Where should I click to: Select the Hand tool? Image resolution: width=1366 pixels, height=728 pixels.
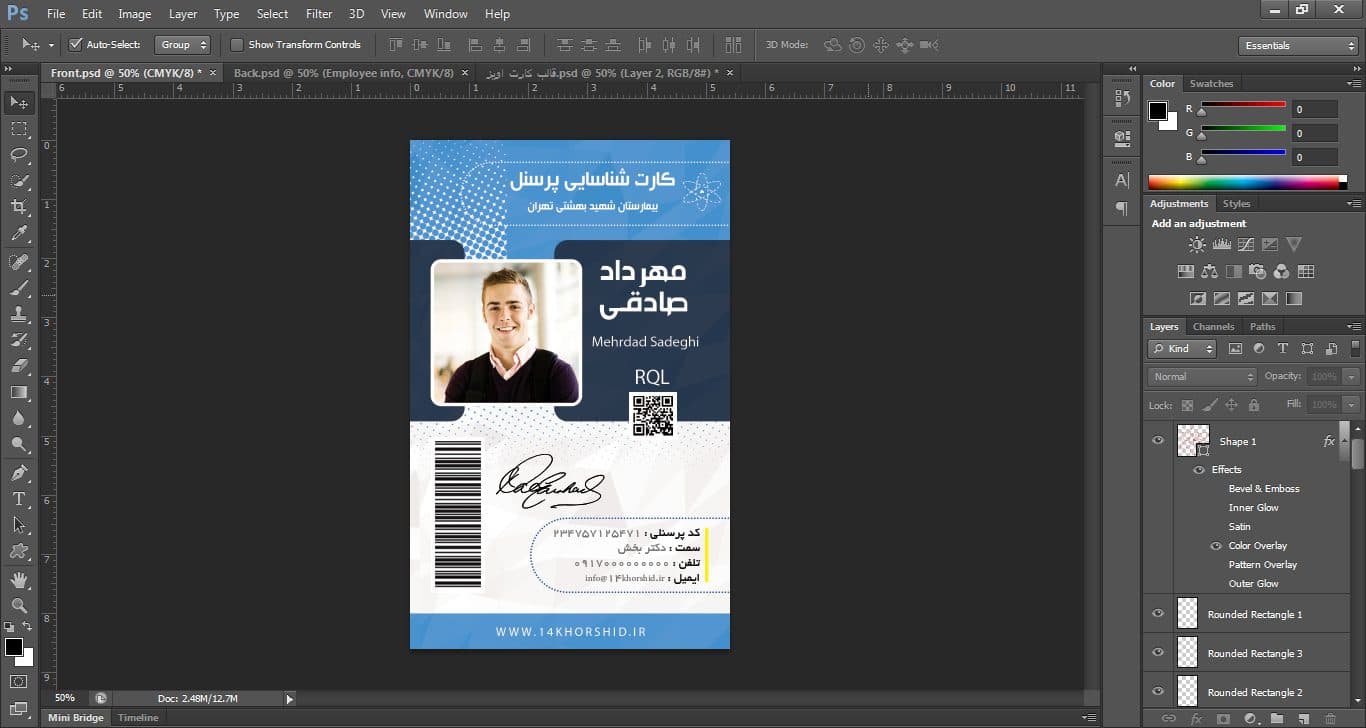(19, 580)
